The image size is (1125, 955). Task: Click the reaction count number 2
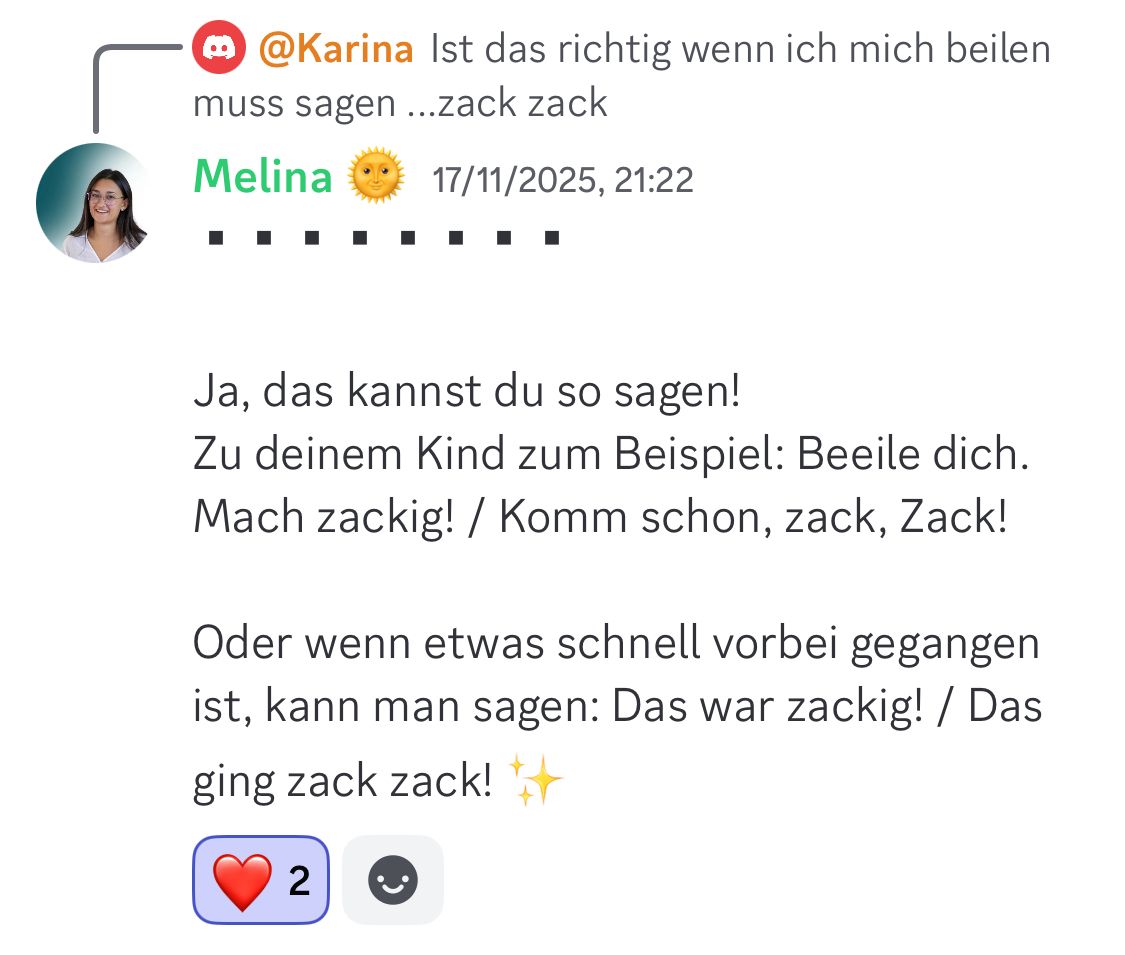coord(299,881)
